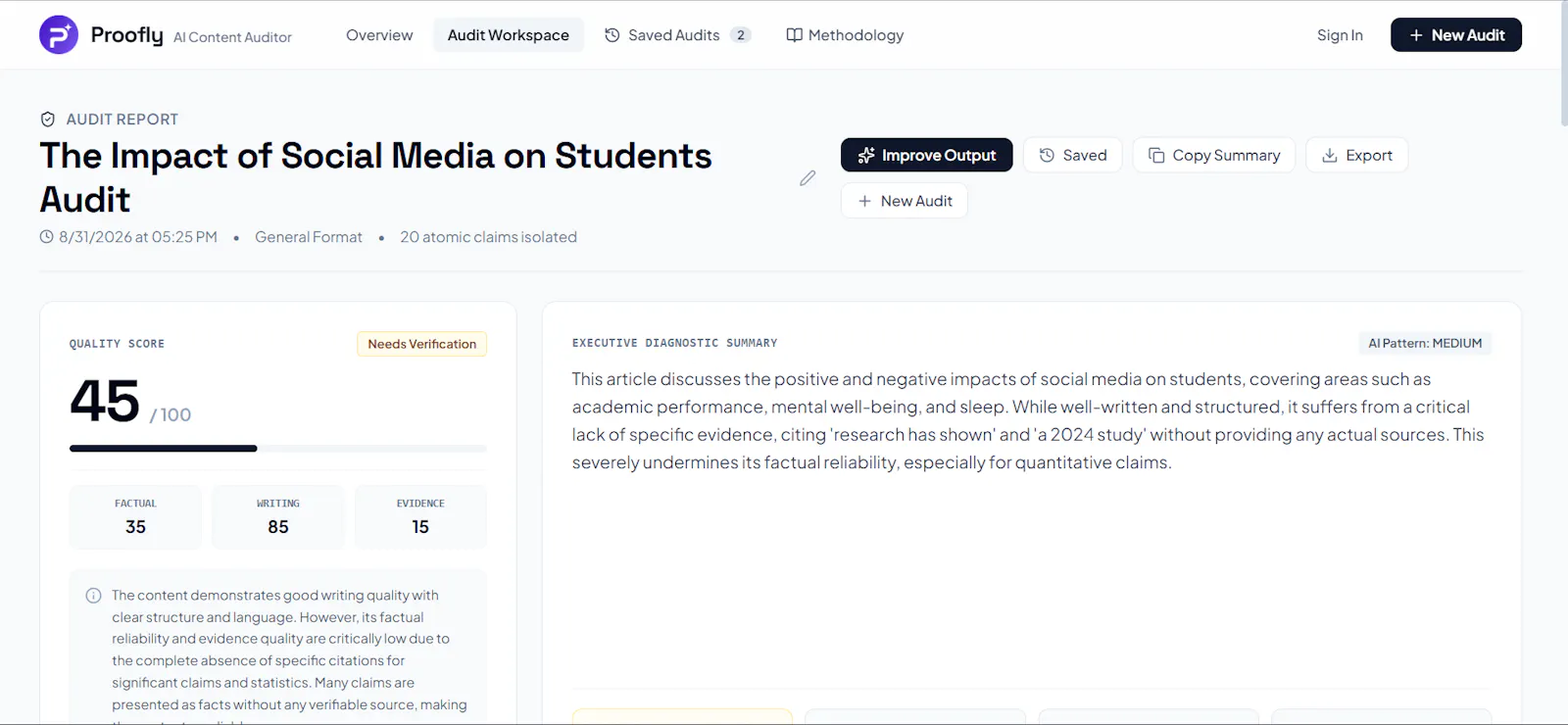This screenshot has width=1568, height=725.
Task: Click the Needs Verification badge
Action: point(422,344)
